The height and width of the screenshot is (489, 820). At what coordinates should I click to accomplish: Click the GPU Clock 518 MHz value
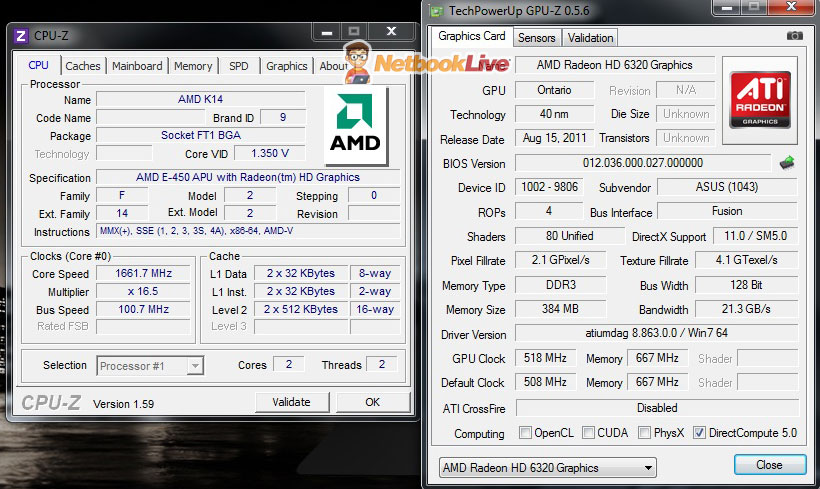pyautogui.click(x=545, y=358)
